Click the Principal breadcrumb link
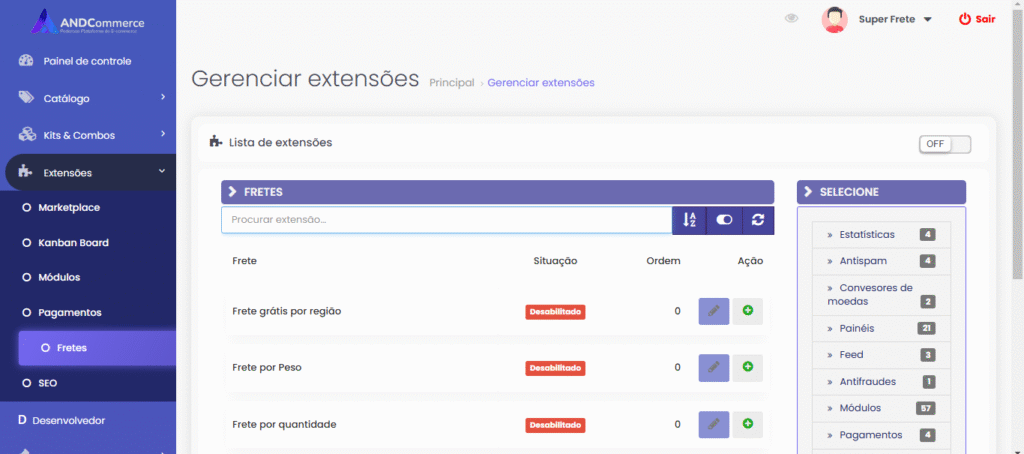Viewport: 1024px width, 454px height. click(452, 83)
